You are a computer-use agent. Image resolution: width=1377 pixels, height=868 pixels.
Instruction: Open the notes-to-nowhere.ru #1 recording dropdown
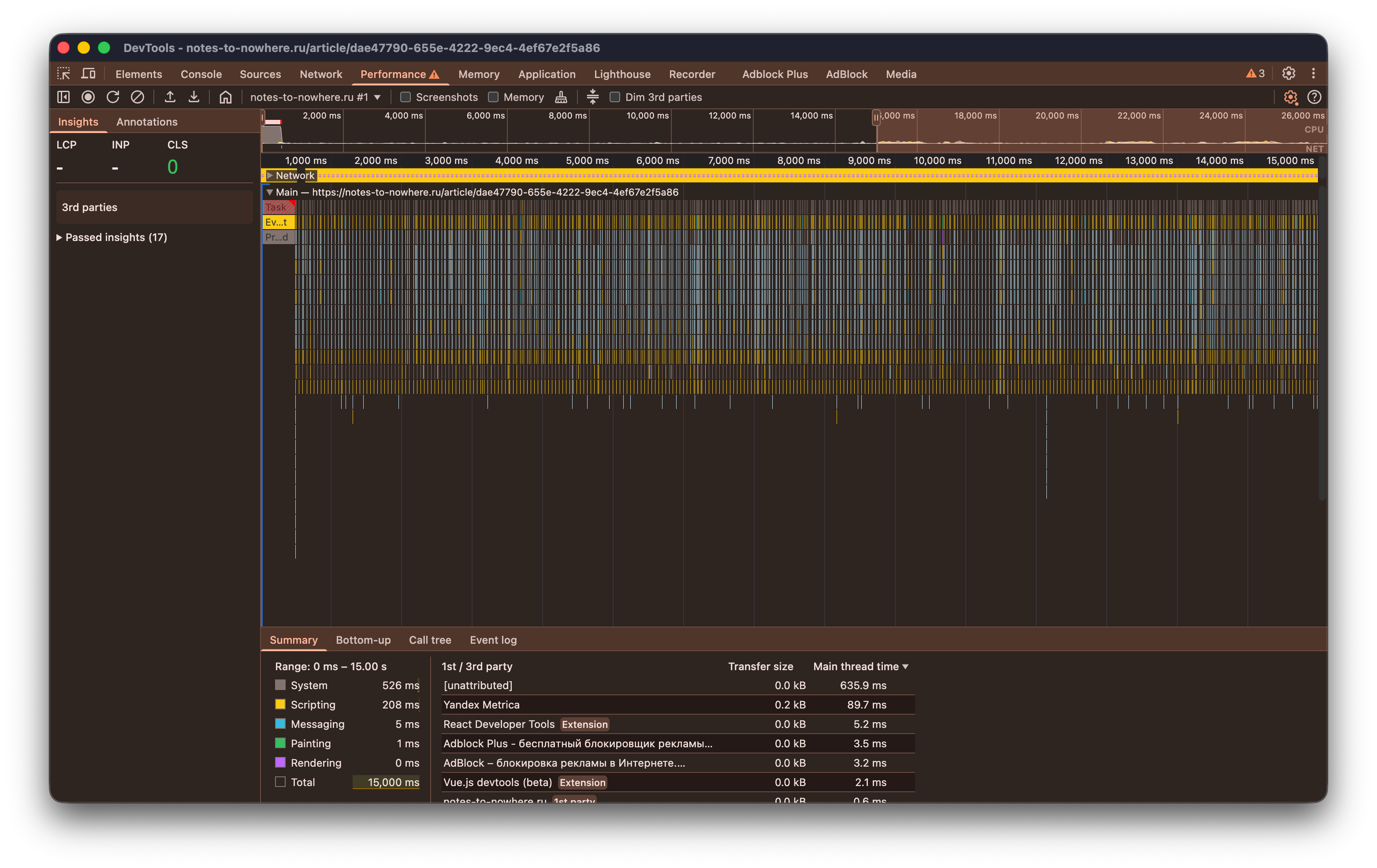tap(315, 97)
